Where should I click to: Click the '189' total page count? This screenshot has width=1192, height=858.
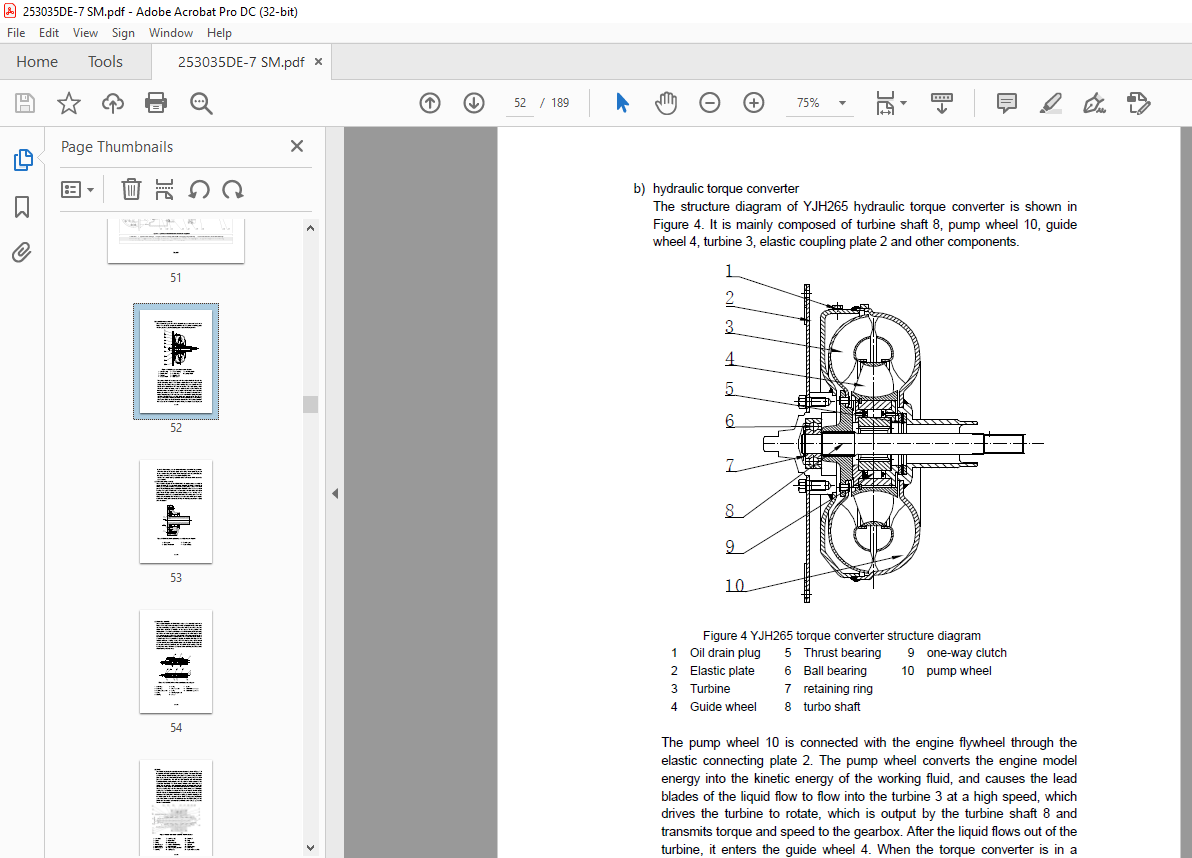560,103
